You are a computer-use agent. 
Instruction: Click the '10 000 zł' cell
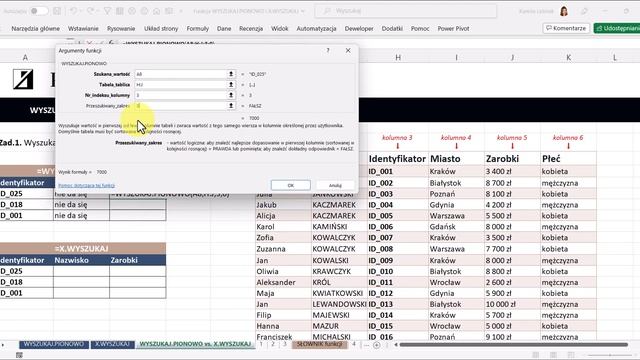(512, 304)
